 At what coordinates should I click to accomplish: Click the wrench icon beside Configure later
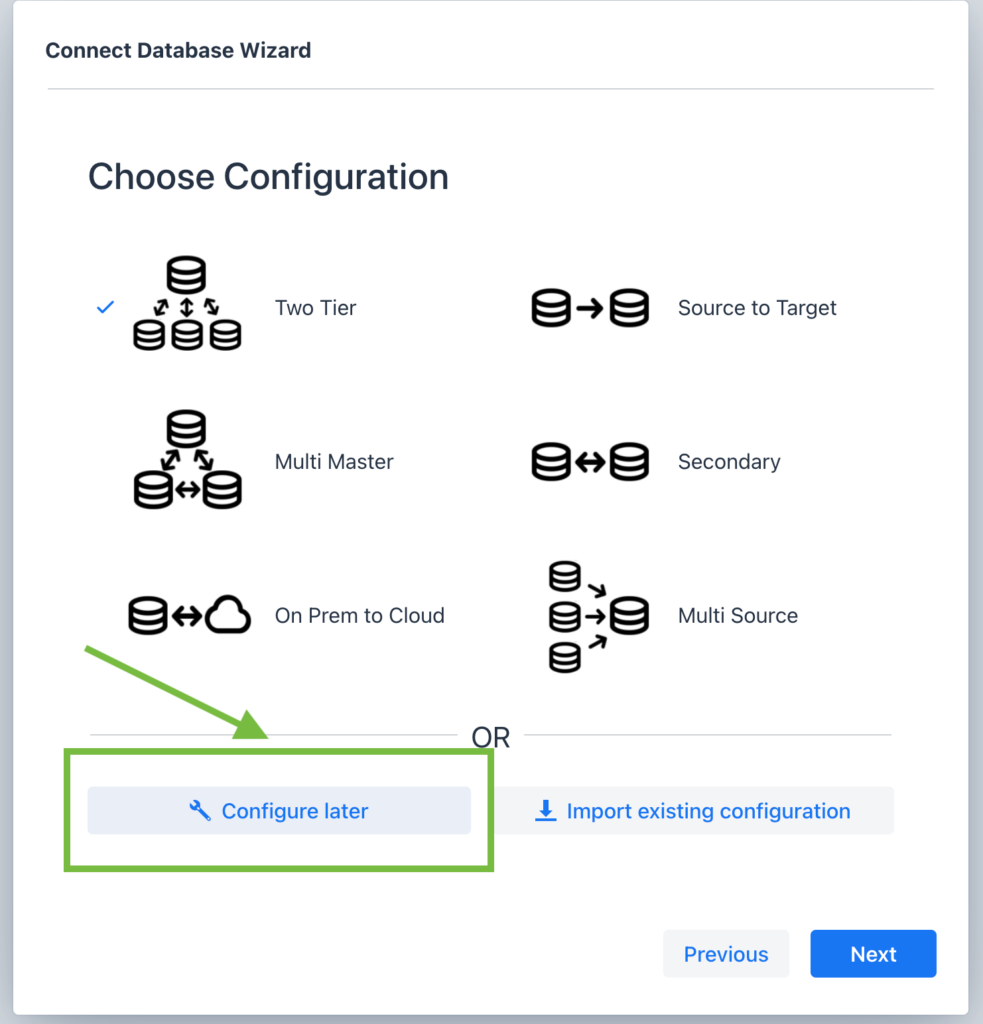pos(201,810)
